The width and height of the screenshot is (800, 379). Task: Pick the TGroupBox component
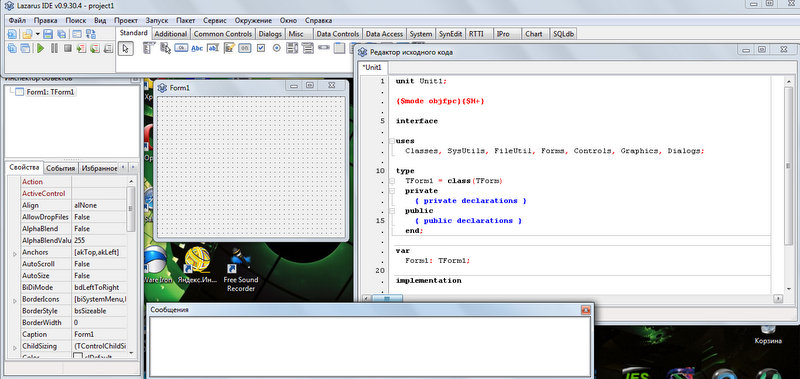(339, 48)
